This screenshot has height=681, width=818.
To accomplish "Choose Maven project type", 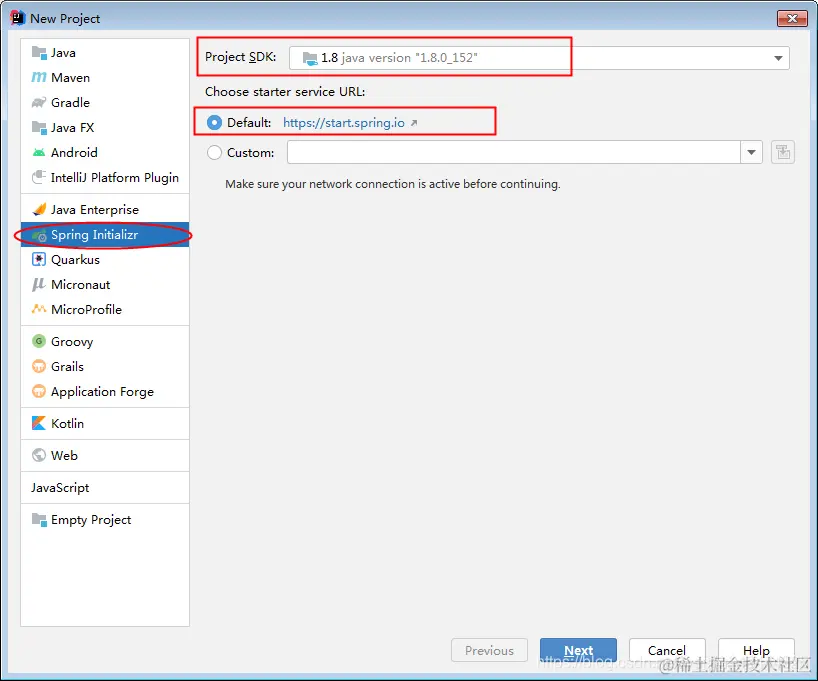I will [105, 78].
